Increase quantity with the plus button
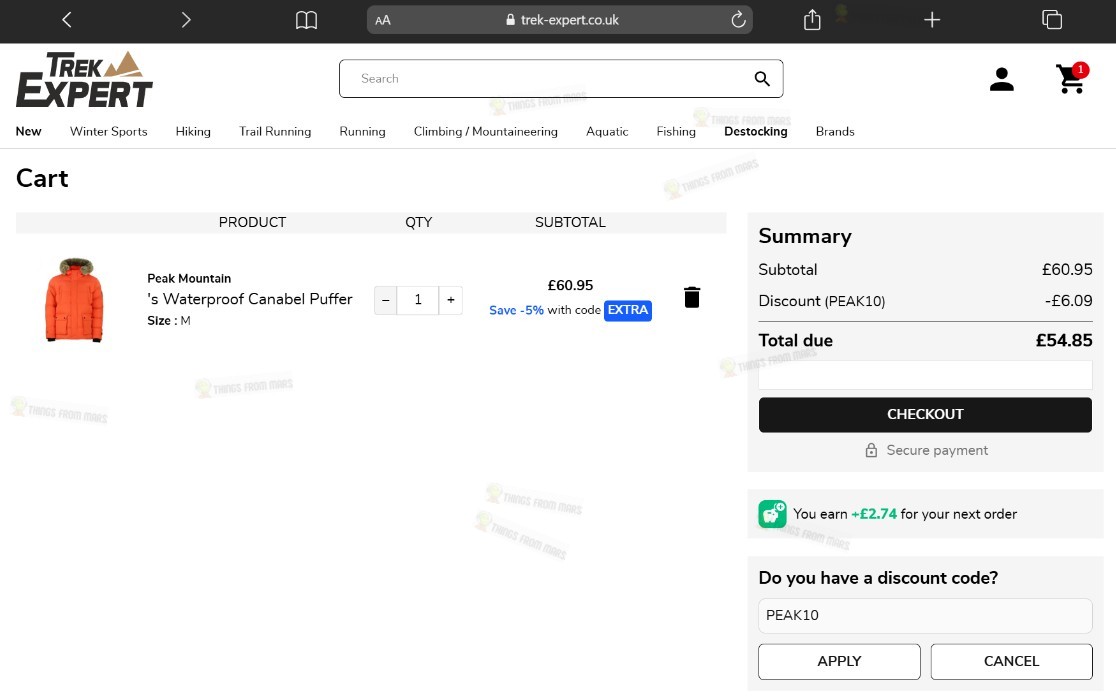Viewport: 1116px width, 697px height. (451, 300)
